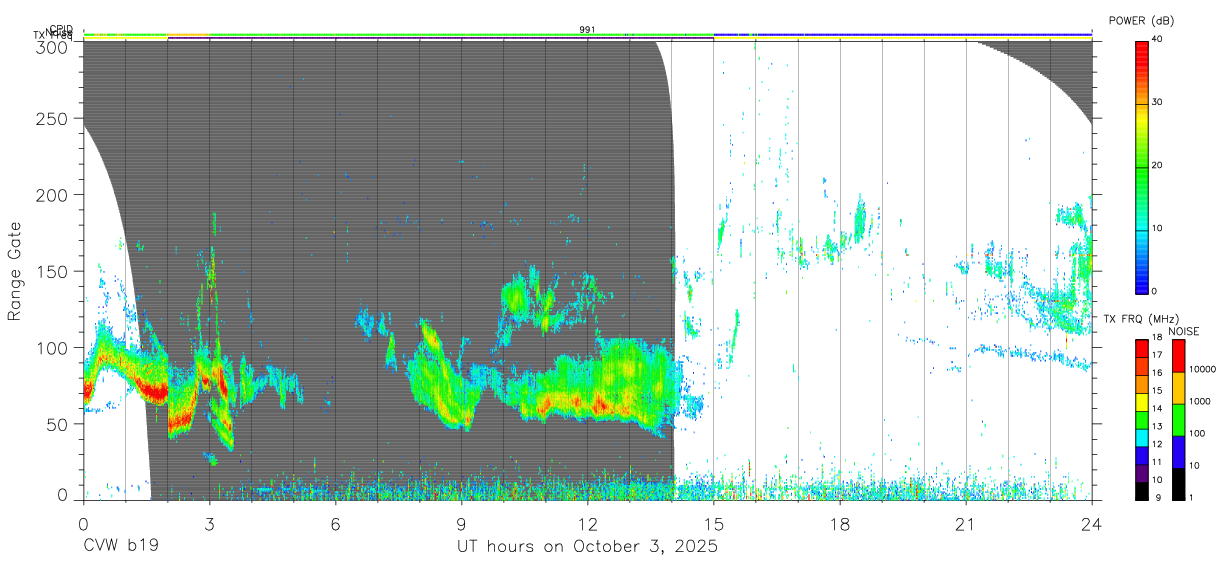1228x567 pixels.
Task: Pick the red top swatch in NOISE legend
Action: [1179, 356]
